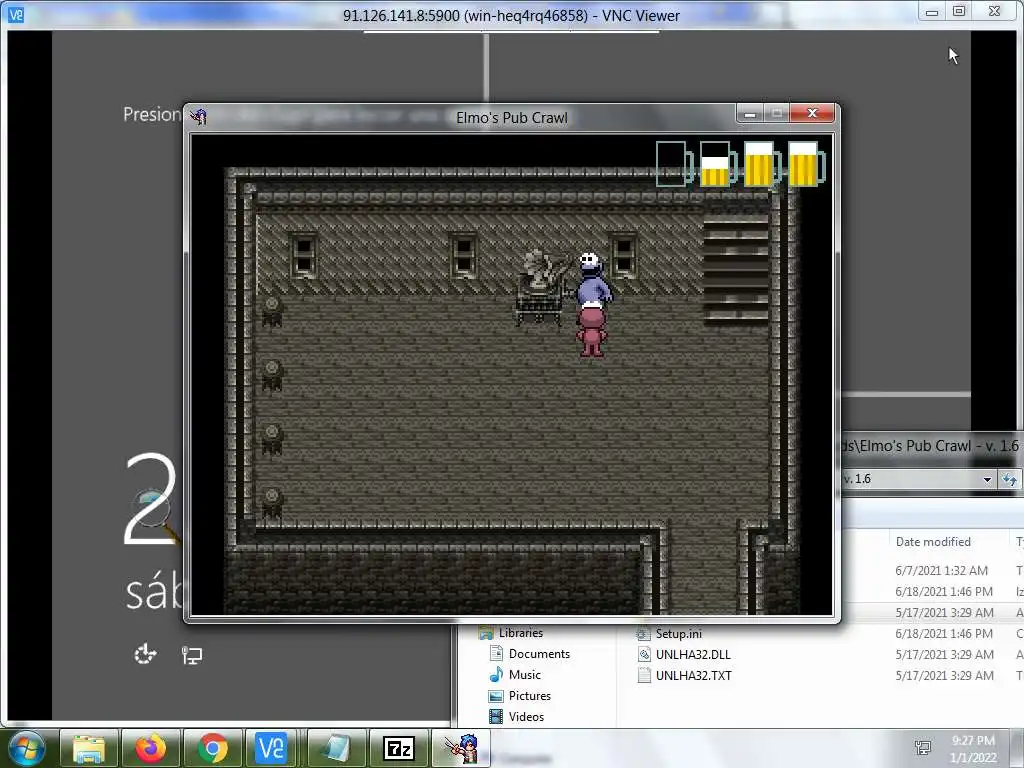Click the network icon on the lock screen
The image size is (1024, 768).
pos(192,654)
